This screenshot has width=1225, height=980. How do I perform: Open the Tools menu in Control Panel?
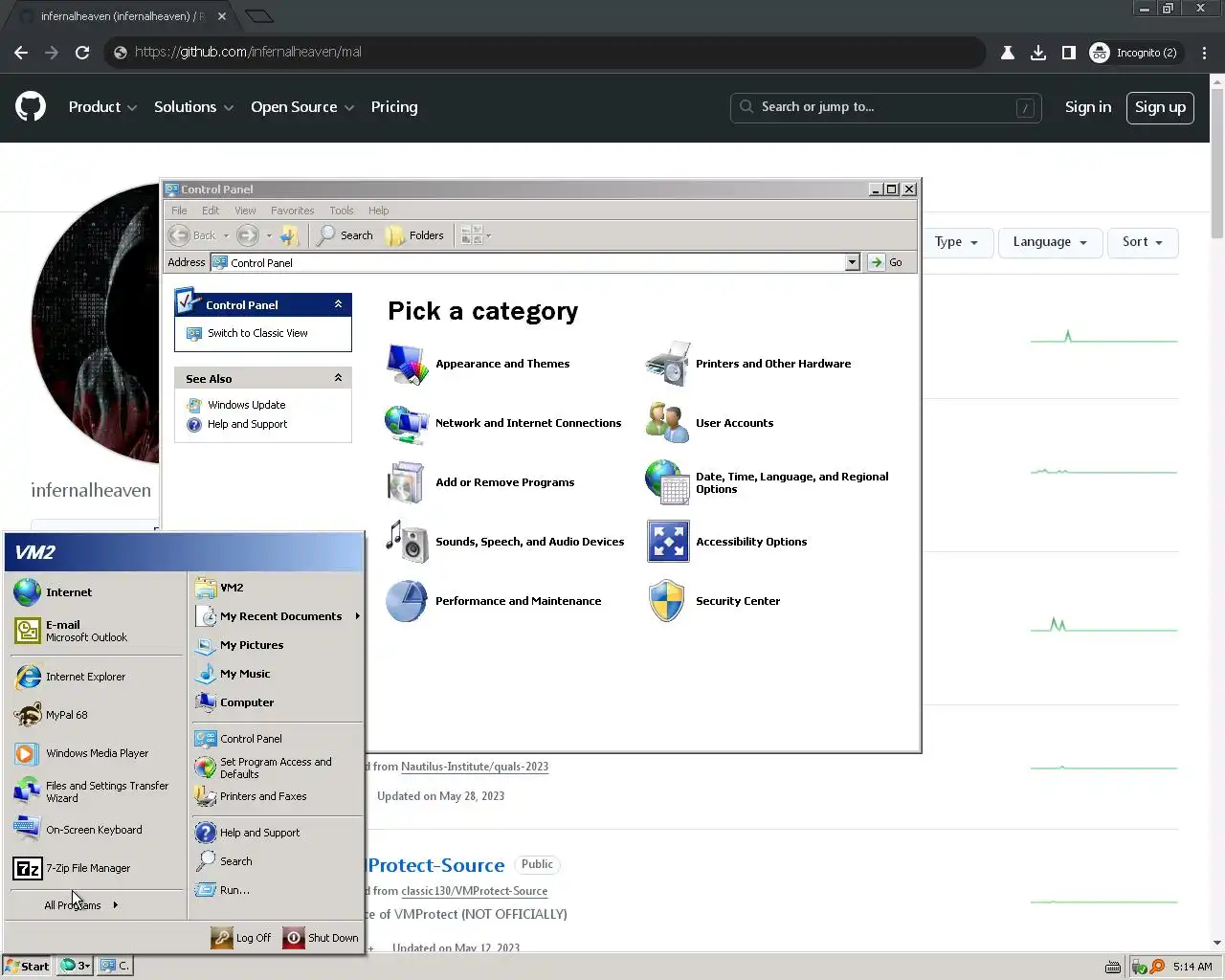click(342, 211)
